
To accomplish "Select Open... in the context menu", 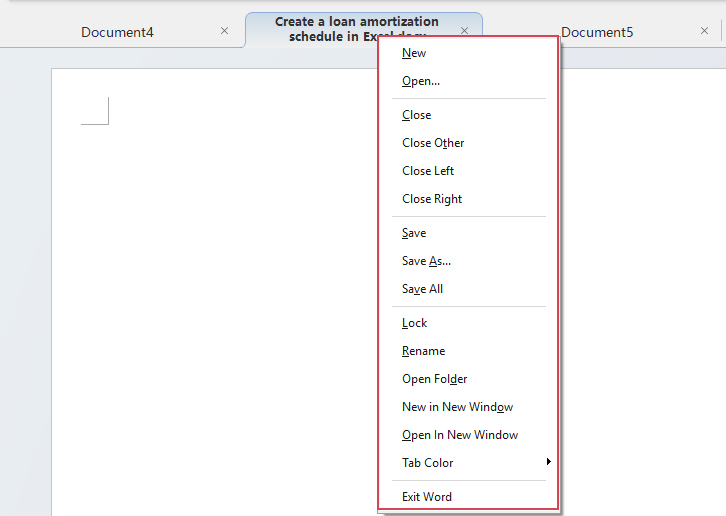I will [x=421, y=81].
